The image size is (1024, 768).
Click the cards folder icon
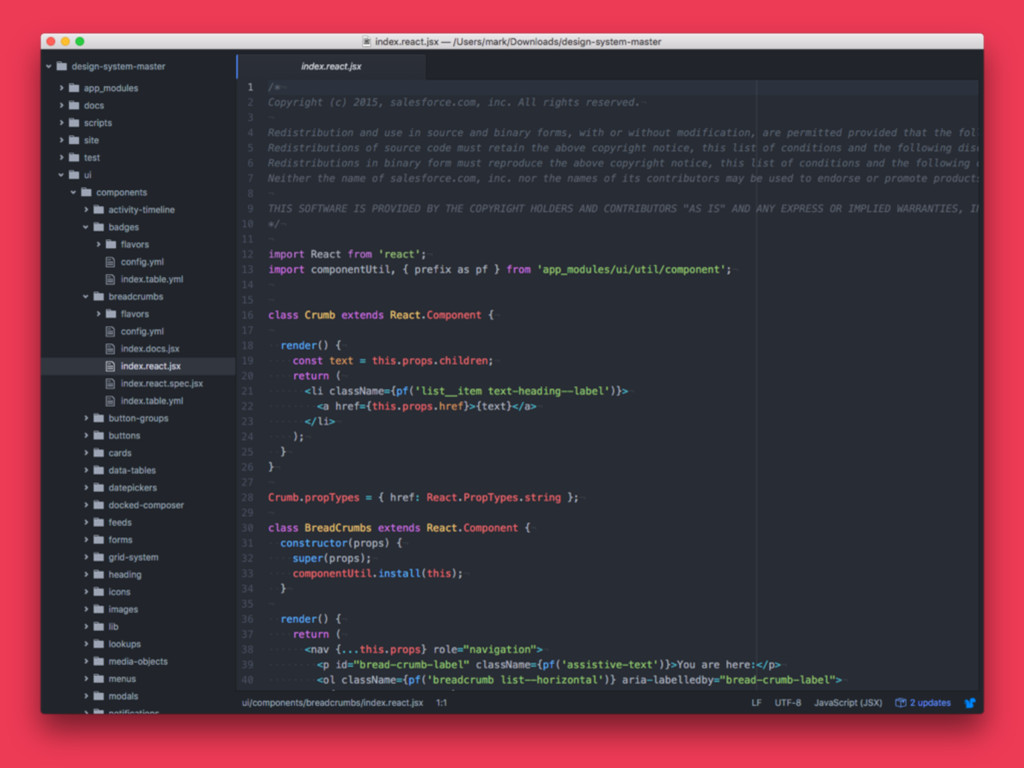point(99,453)
